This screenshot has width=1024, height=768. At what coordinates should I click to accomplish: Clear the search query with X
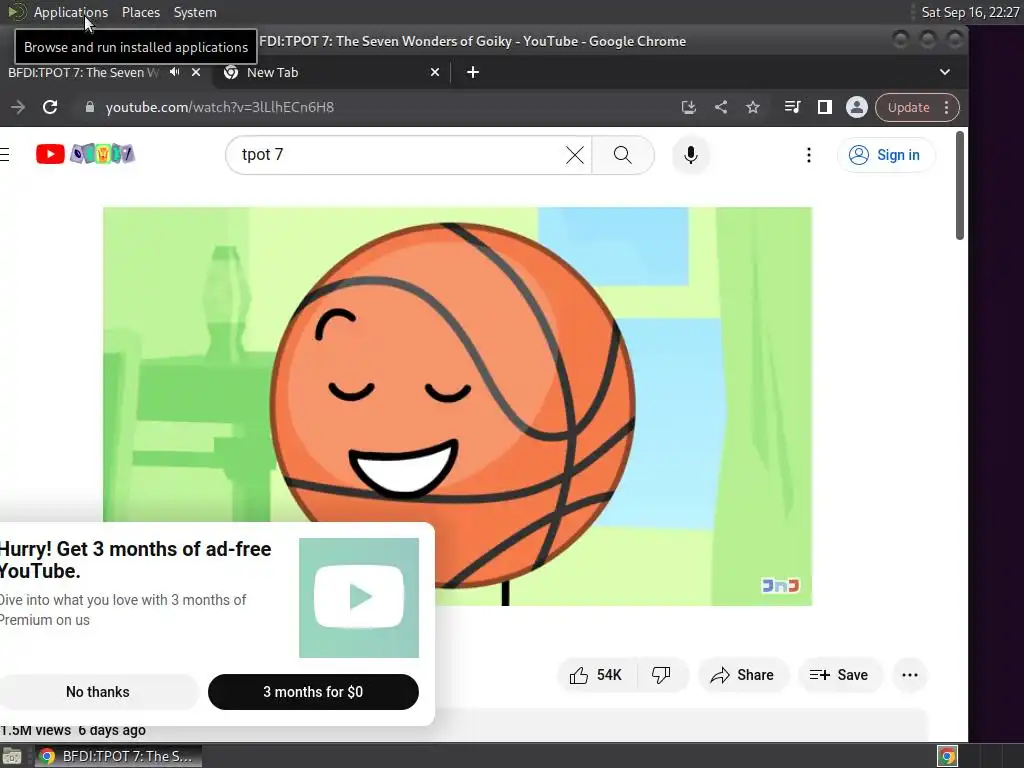coord(575,155)
